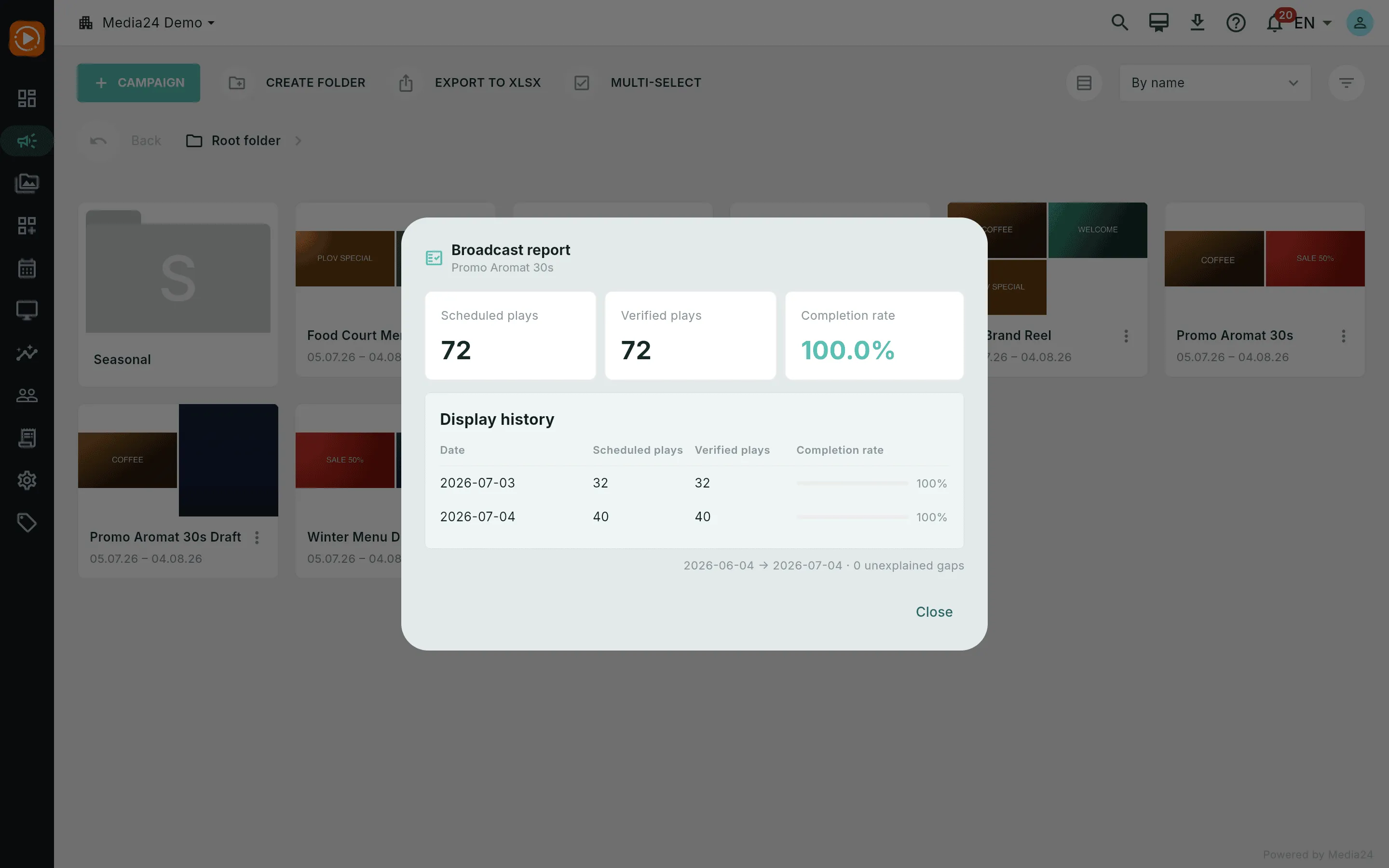This screenshot has height=868, width=1389.
Task: Click the notifications bell icon
Action: [x=1274, y=23]
